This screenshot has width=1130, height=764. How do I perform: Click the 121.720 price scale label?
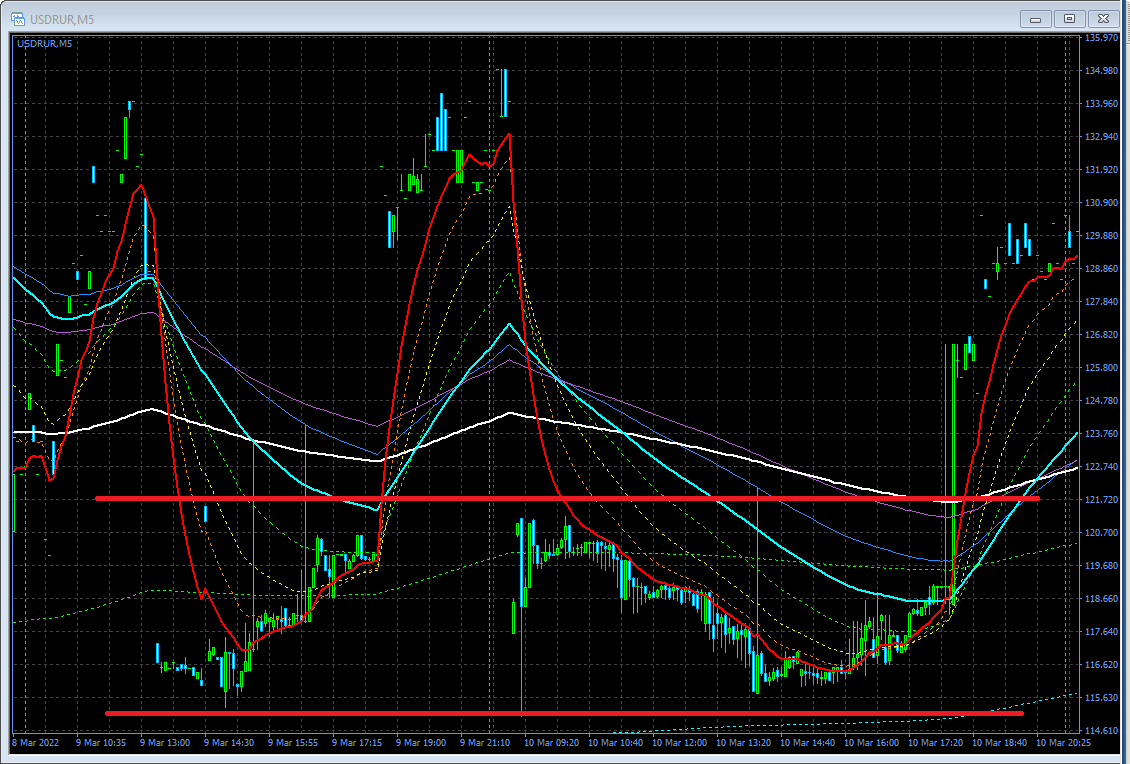(1104, 500)
